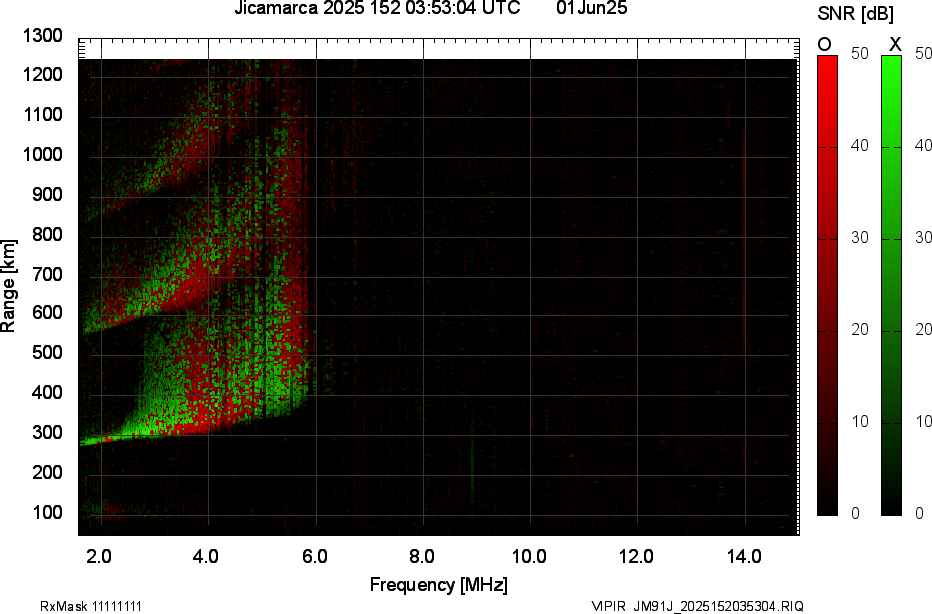The image size is (932, 614).
Task: Click the 'X' label above green color bar
Action: click(895, 45)
